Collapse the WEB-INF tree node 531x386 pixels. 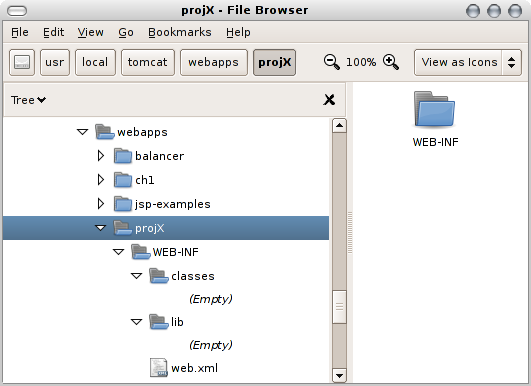point(119,252)
